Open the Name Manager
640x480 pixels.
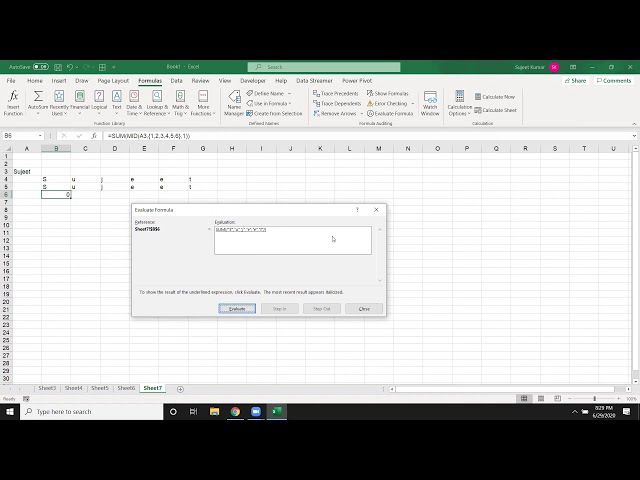(x=234, y=103)
